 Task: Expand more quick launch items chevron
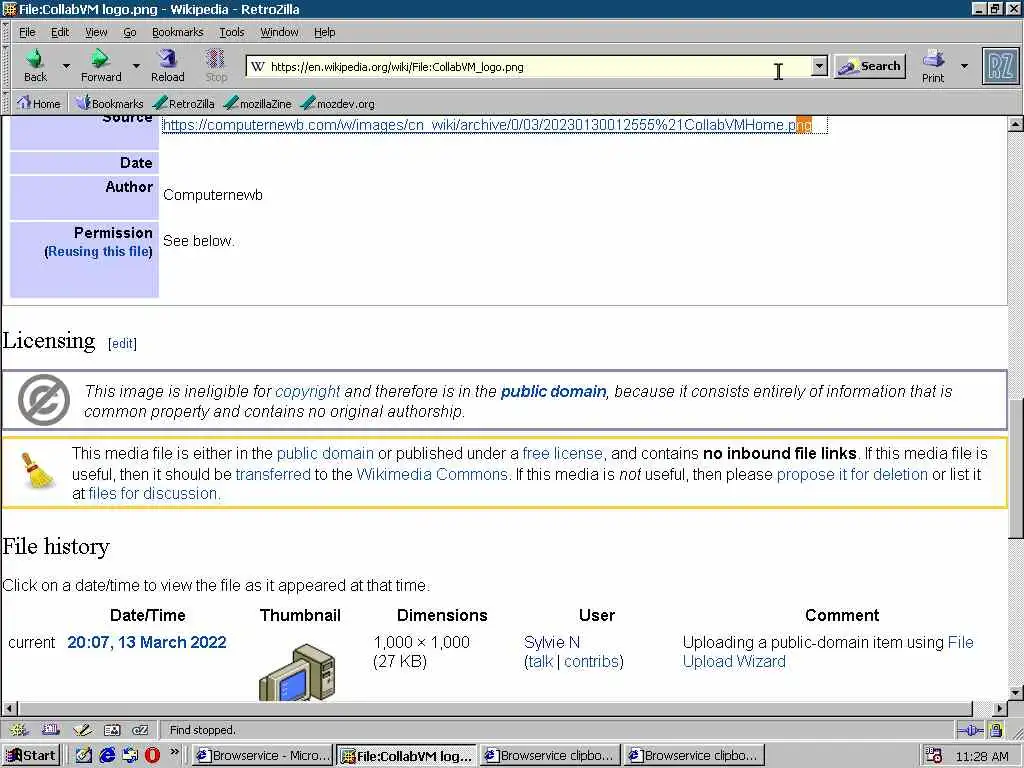(x=174, y=752)
